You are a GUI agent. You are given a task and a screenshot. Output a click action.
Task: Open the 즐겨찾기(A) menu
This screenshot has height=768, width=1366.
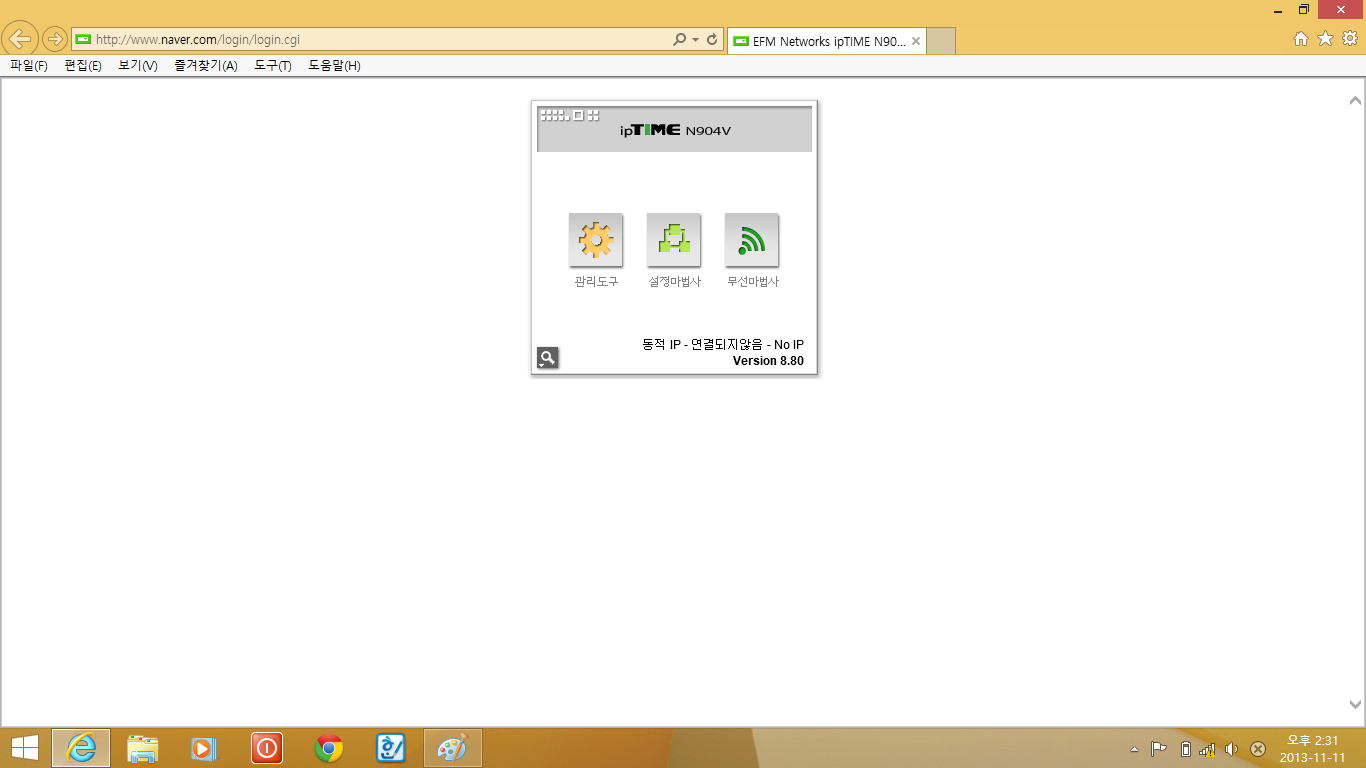tap(206, 66)
